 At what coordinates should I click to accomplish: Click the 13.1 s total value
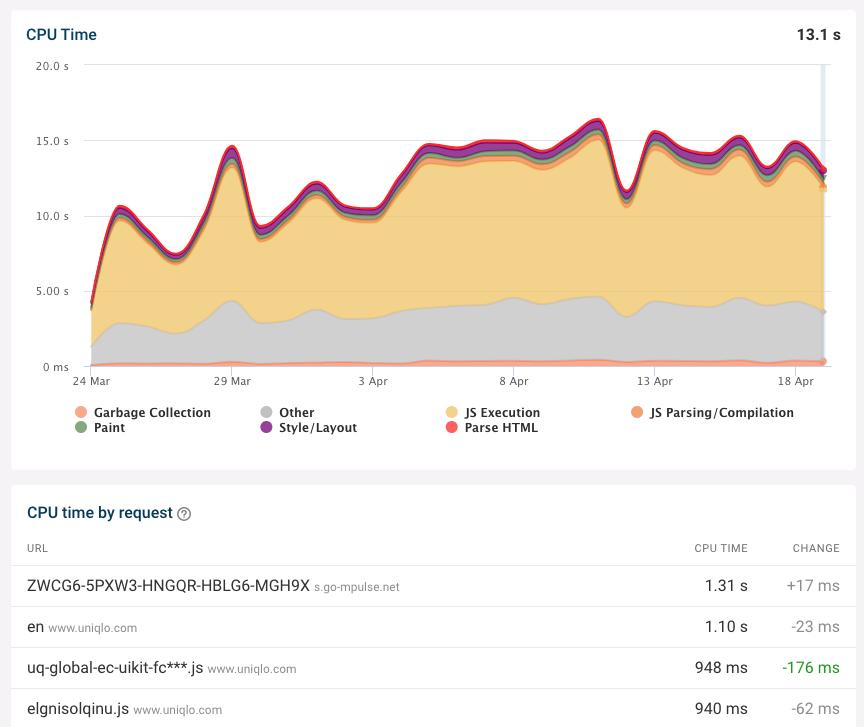pos(818,35)
